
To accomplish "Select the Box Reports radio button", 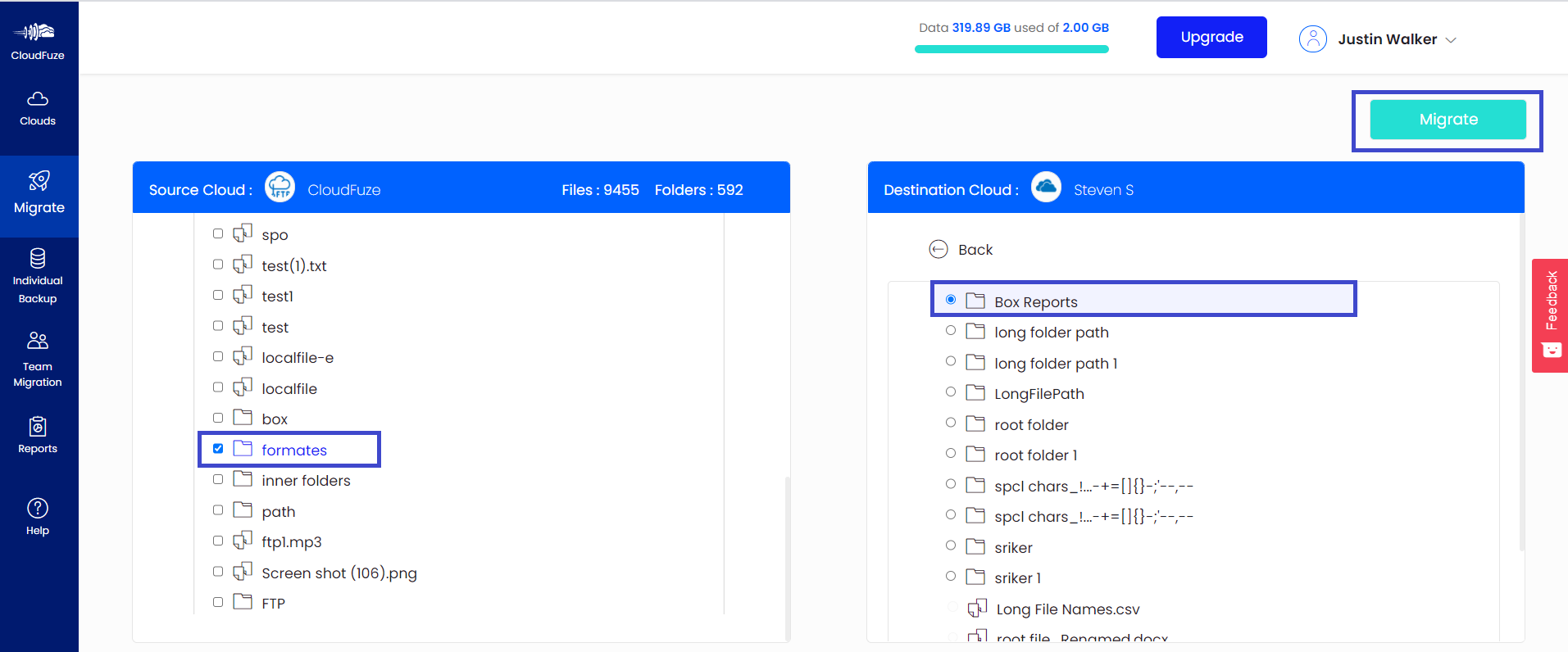I will 951,300.
